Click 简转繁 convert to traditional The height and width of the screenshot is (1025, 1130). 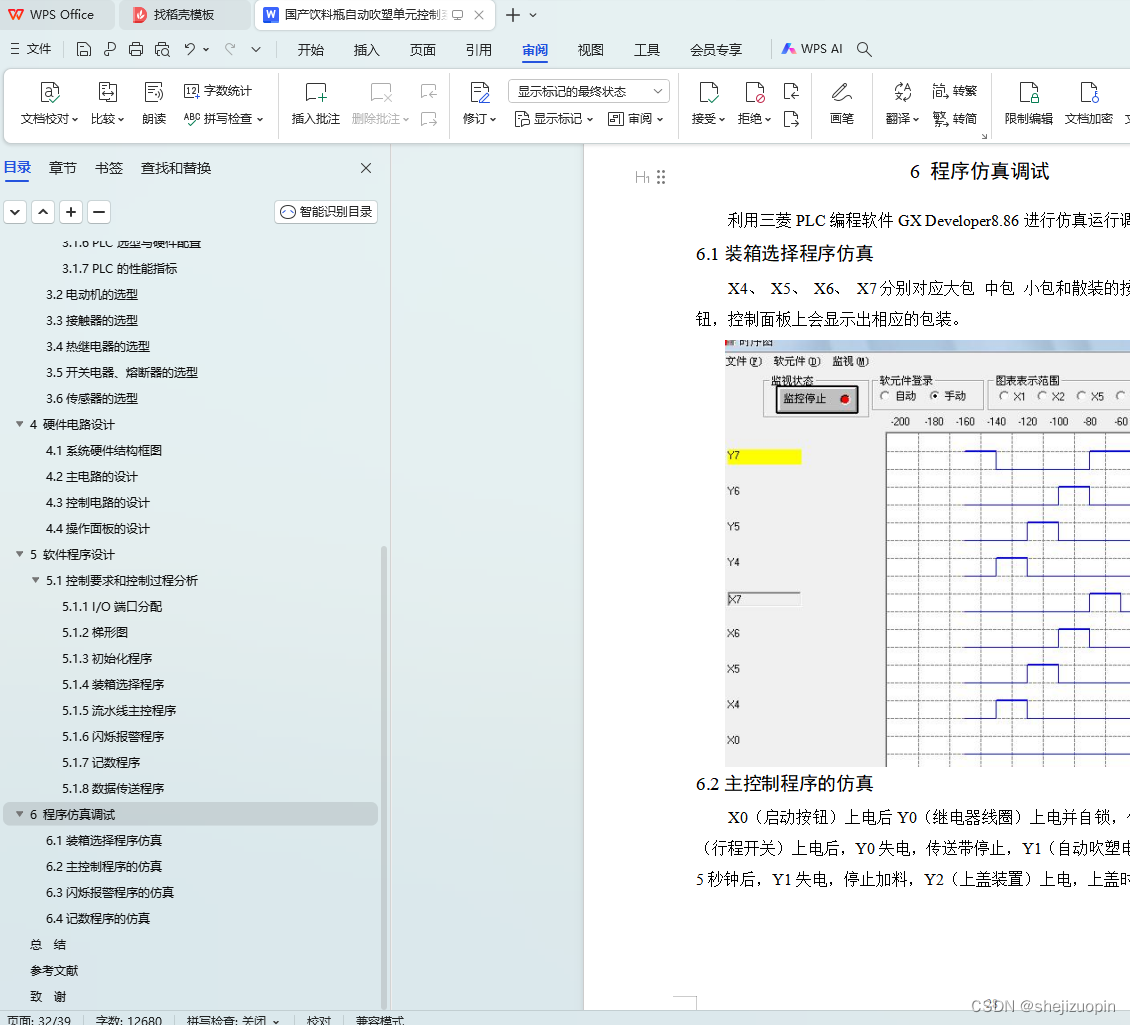click(x=954, y=91)
